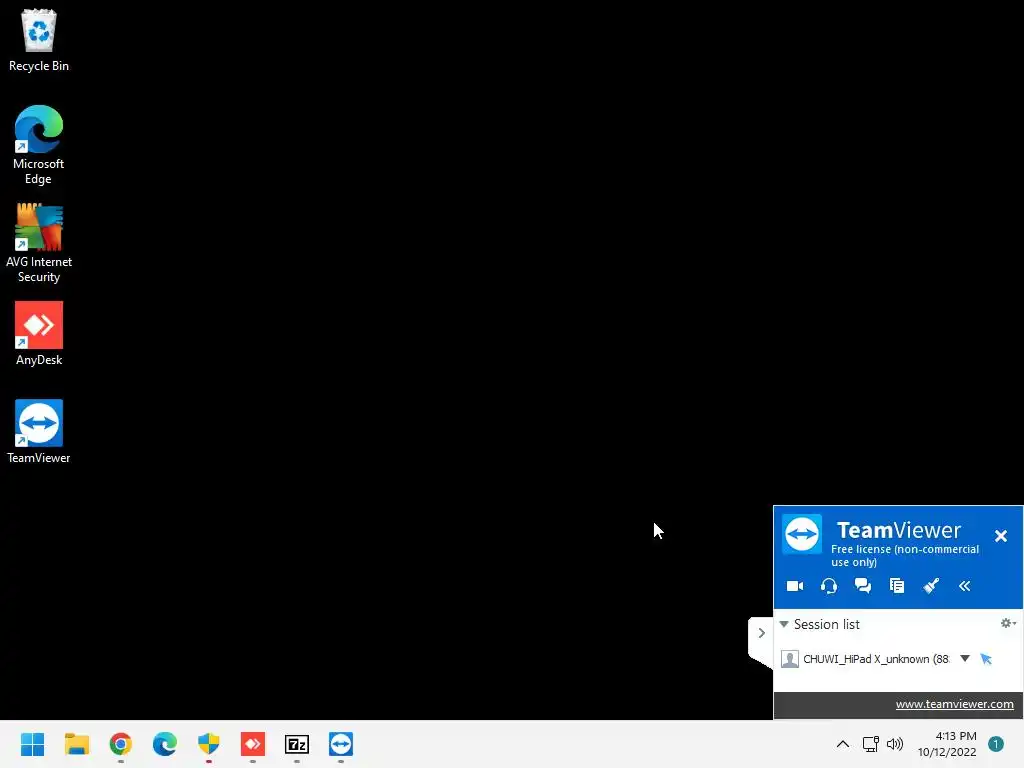Open the whiteboard pen tool in TeamViewer
Viewport: 1024px width, 768px height.
[931, 586]
